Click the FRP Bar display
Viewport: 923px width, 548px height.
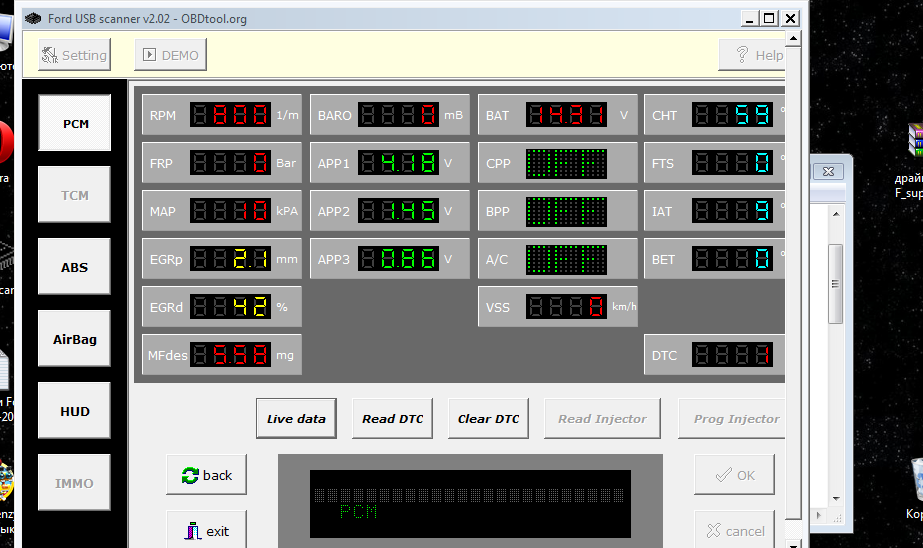click(x=230, y=163)
